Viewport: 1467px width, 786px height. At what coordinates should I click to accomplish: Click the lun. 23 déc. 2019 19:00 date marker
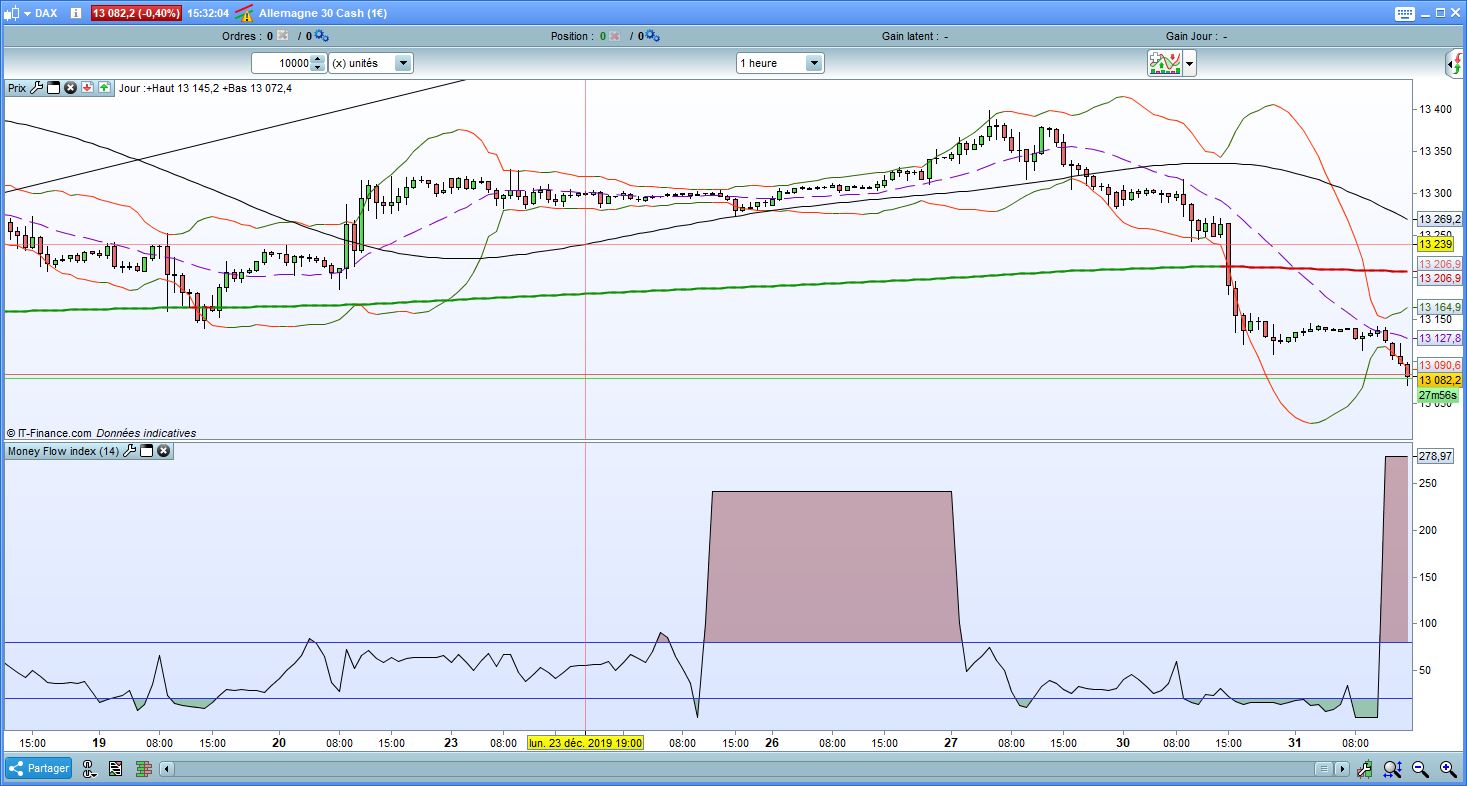[x=585, y=743]
